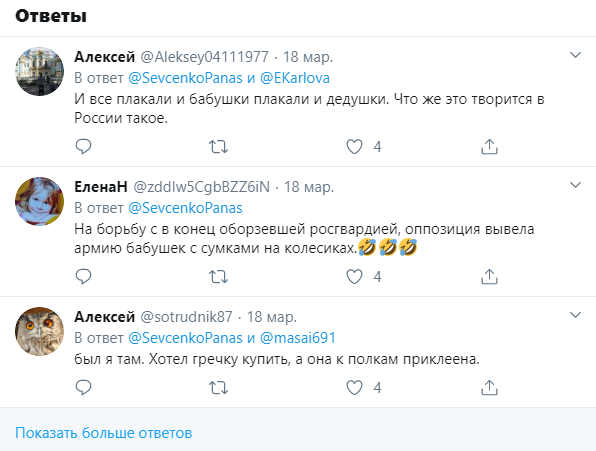Share ЕленаН's tweet
The image size is (596, 451).
[x=489, y=276]
